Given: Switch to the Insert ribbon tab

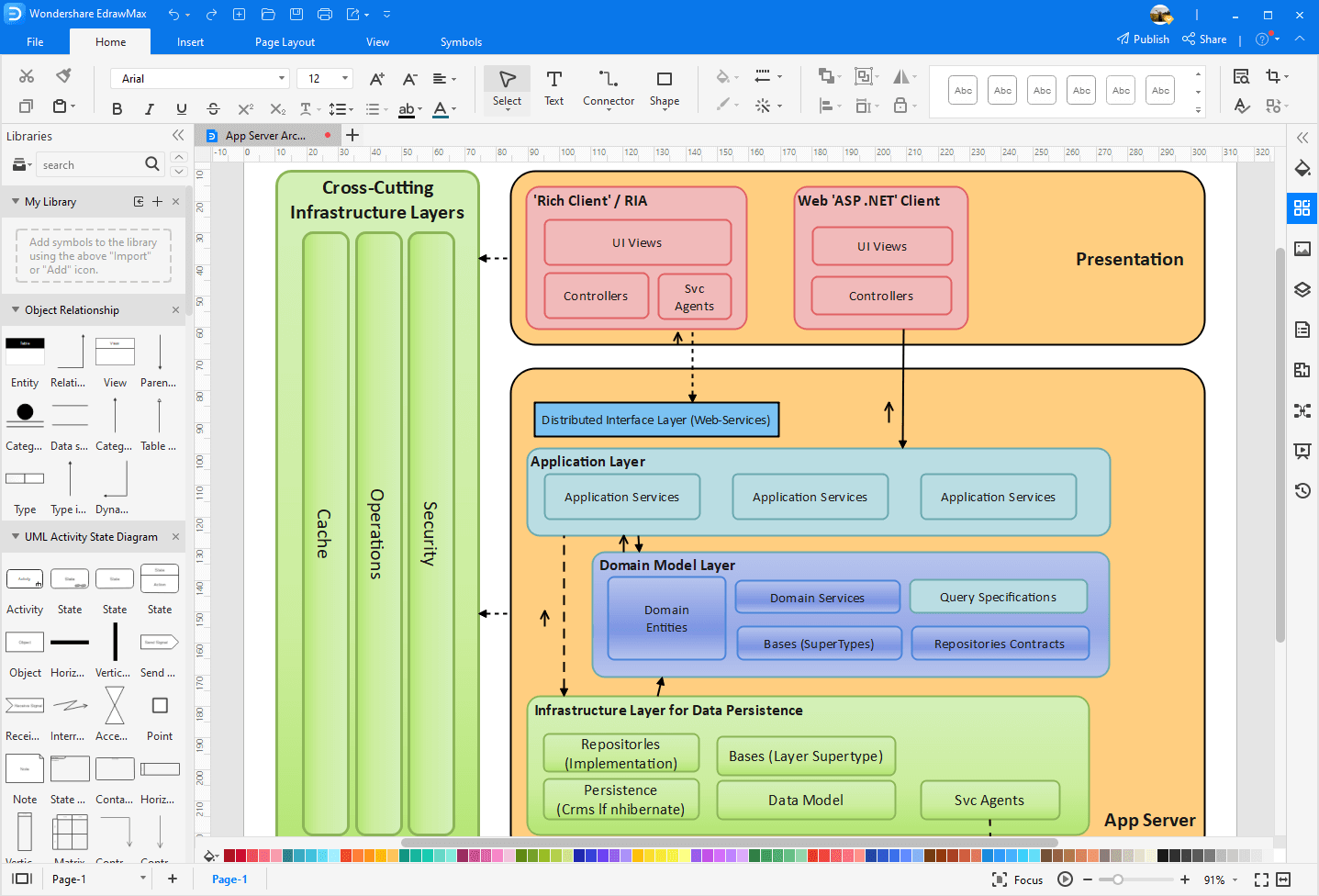Looking at the screenshot, I should coord(190,41).
